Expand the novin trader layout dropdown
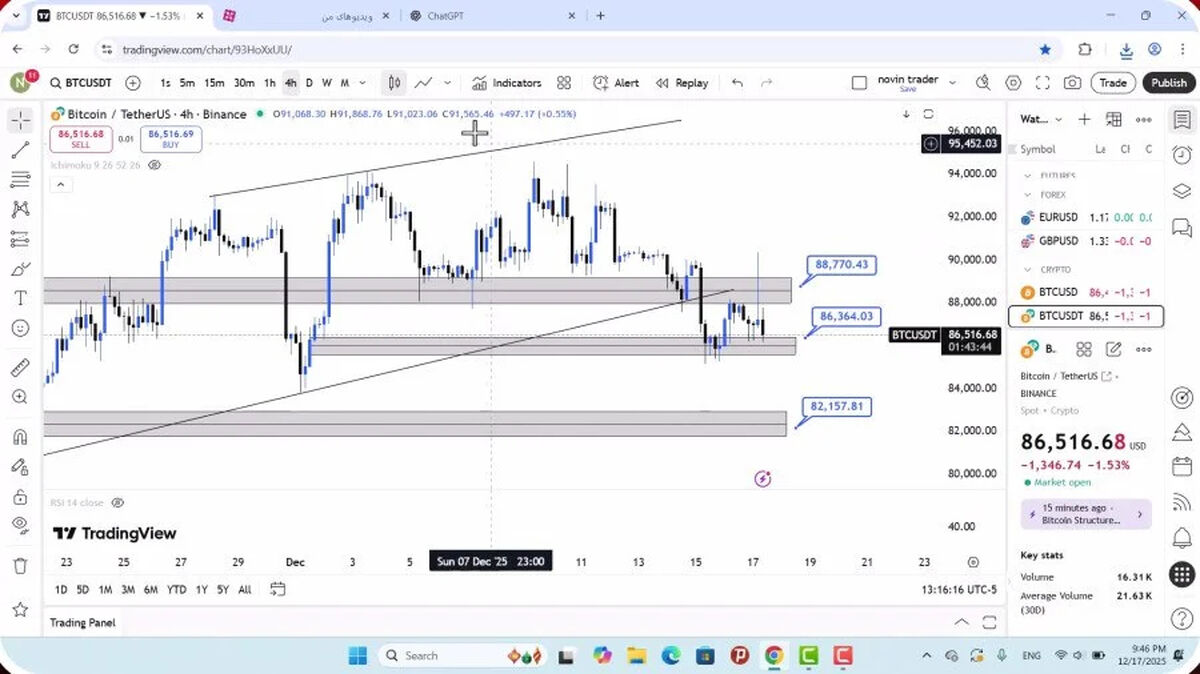Viewport: 1200px width, 674px height. 952,83
